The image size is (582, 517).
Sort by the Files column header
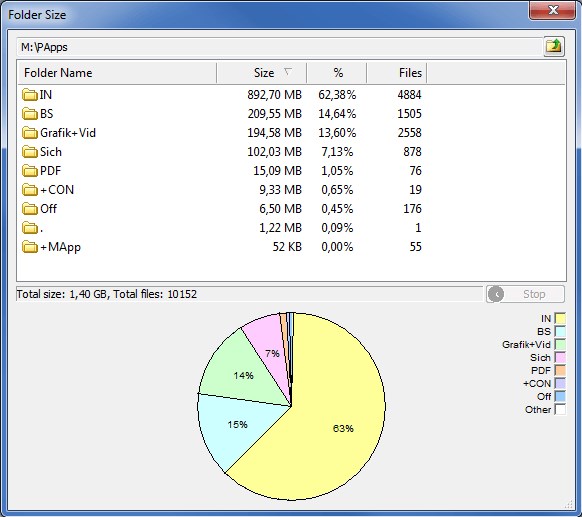pyautogui.click(x=397, y=73)
